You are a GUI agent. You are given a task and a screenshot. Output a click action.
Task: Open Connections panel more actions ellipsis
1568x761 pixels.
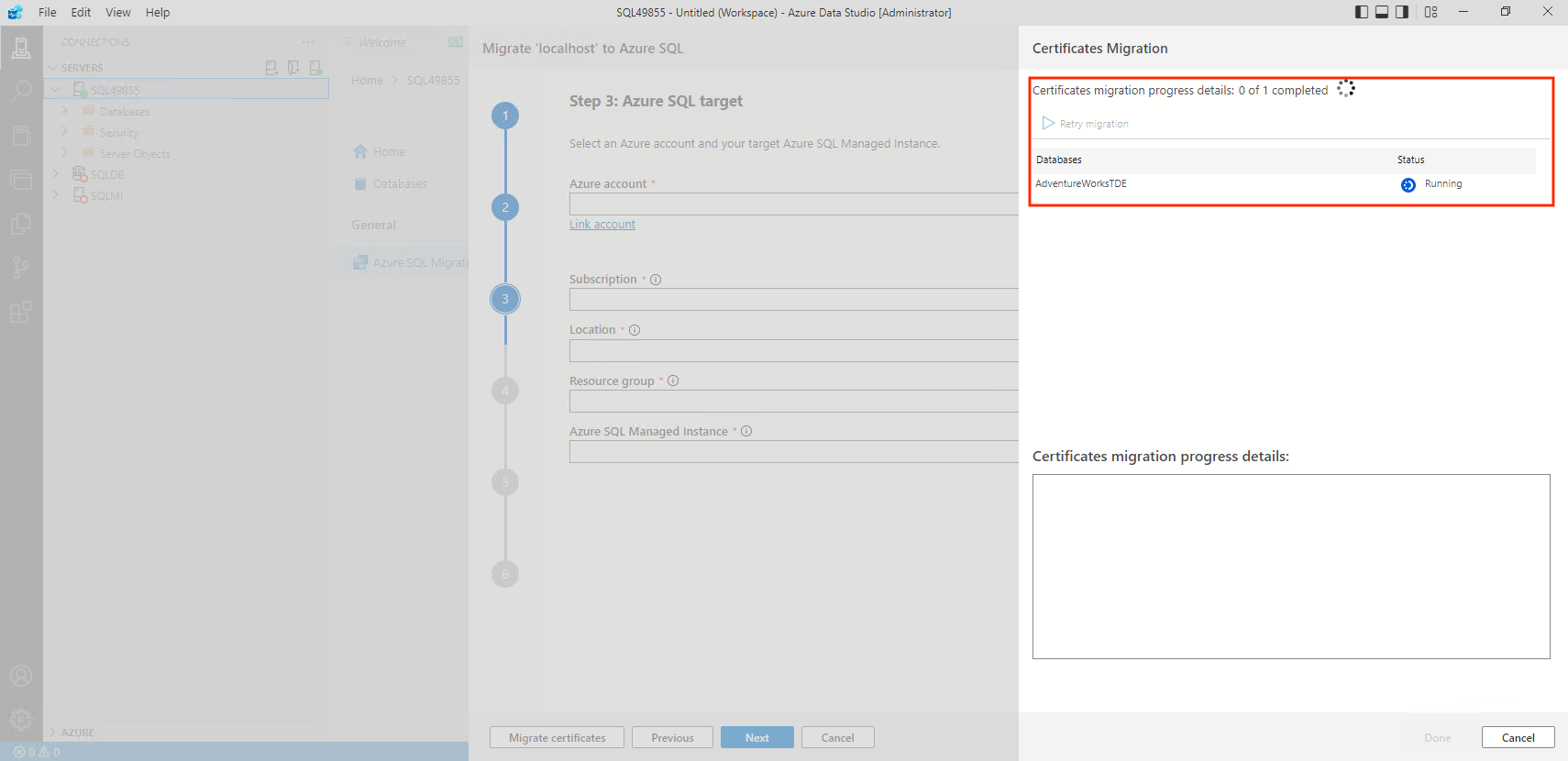pos(308,42)
